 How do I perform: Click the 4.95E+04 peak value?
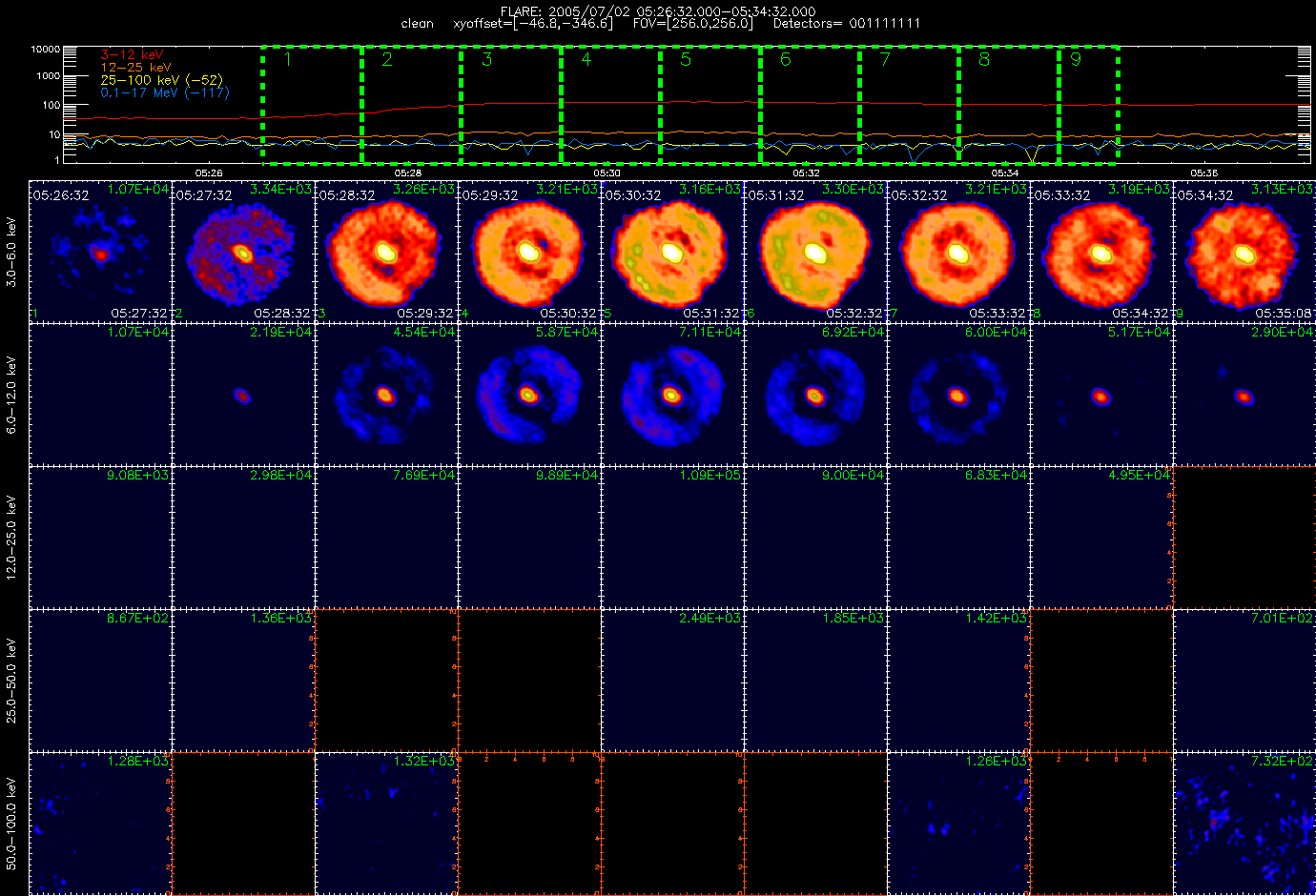pos(1140,475)
